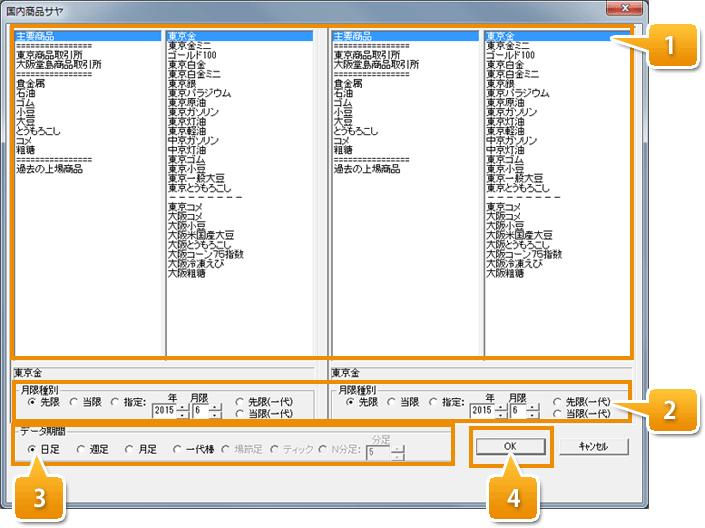Select 当限 radio in left 月限種別 group
Viewport: 705px width, 528px height.
point(74,402)
